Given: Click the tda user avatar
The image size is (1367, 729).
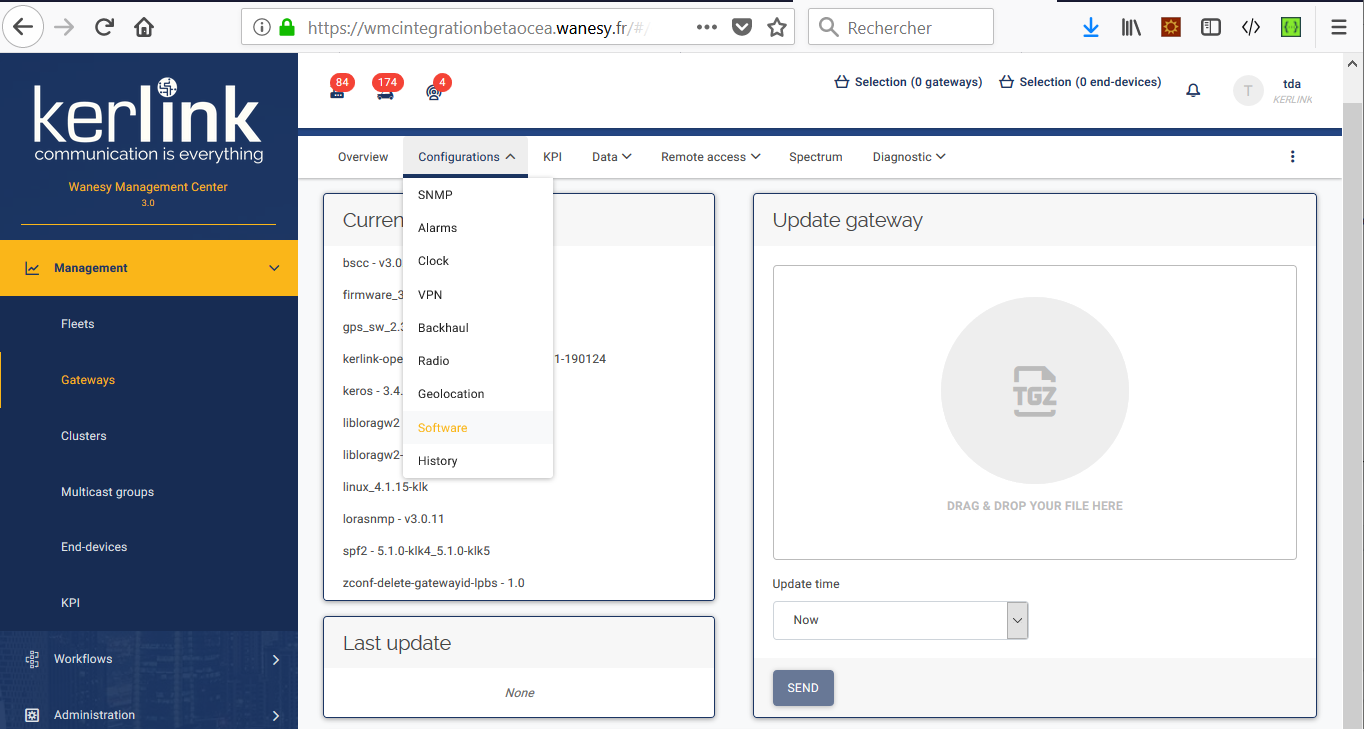Looking at the screenshot, I should pos(1247,90).
